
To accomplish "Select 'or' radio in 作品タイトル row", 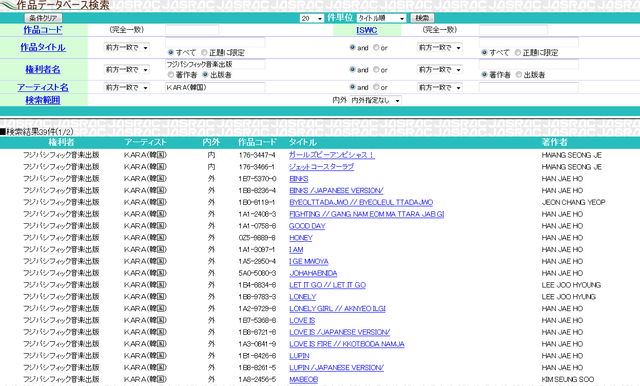I will [x=376, y=47].
